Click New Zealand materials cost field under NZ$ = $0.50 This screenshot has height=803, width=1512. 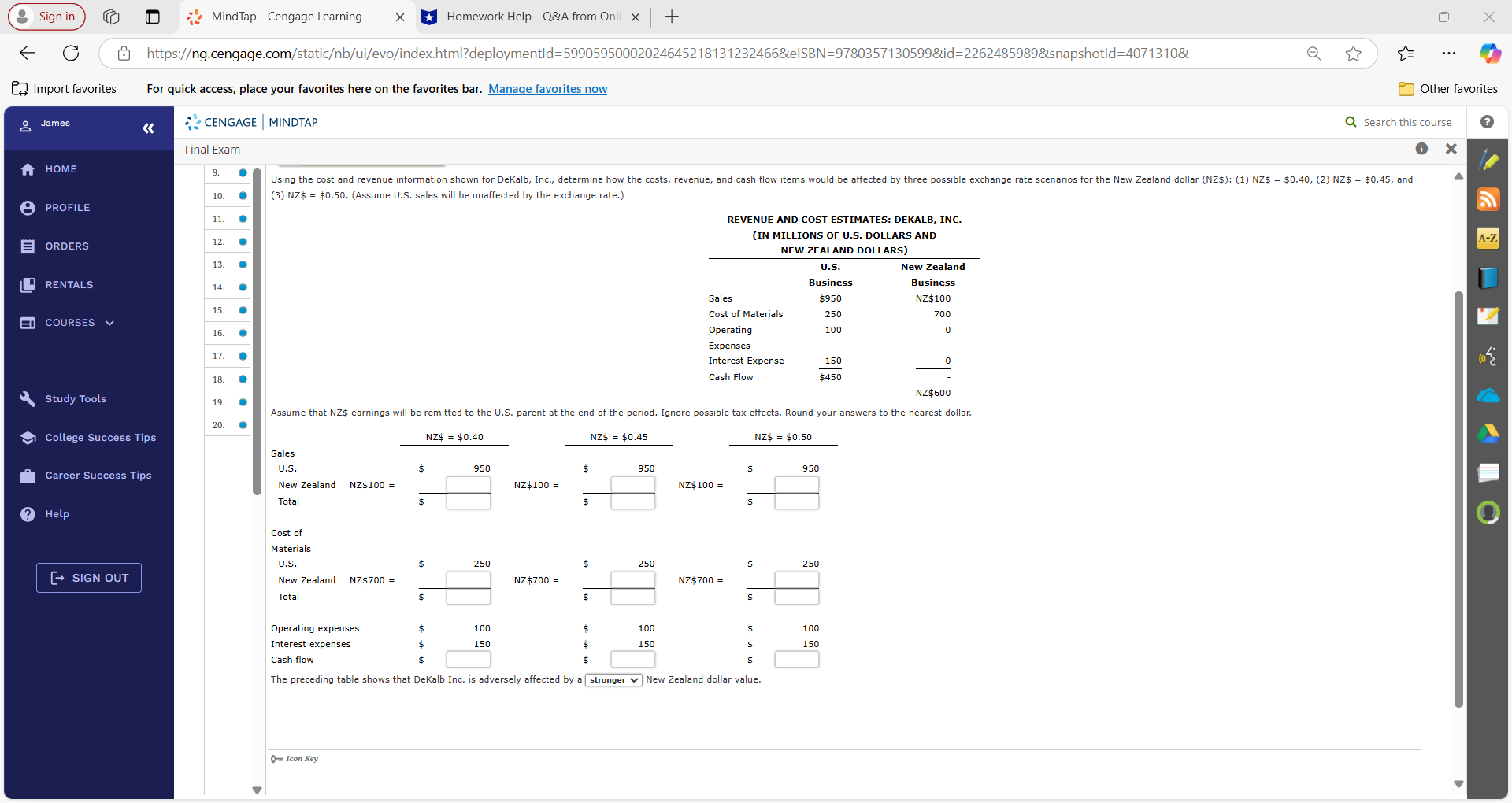(x=797, y=580)
